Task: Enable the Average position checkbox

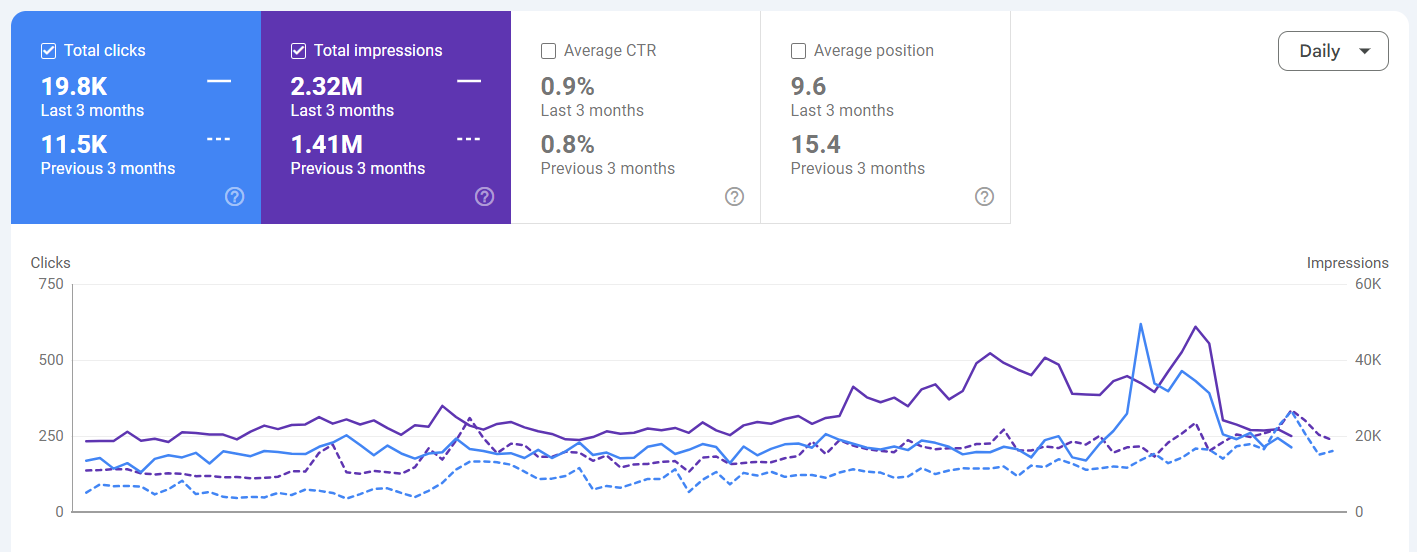Action: coord(798,51)
